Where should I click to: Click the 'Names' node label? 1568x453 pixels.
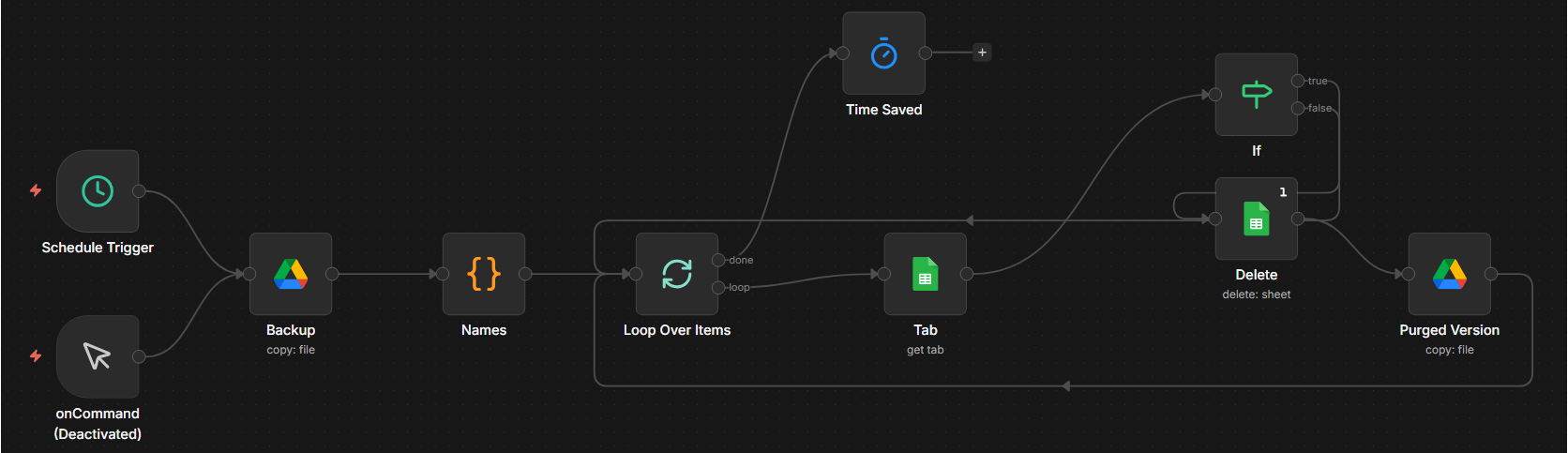pyautogui.click(x=484, y=330)
